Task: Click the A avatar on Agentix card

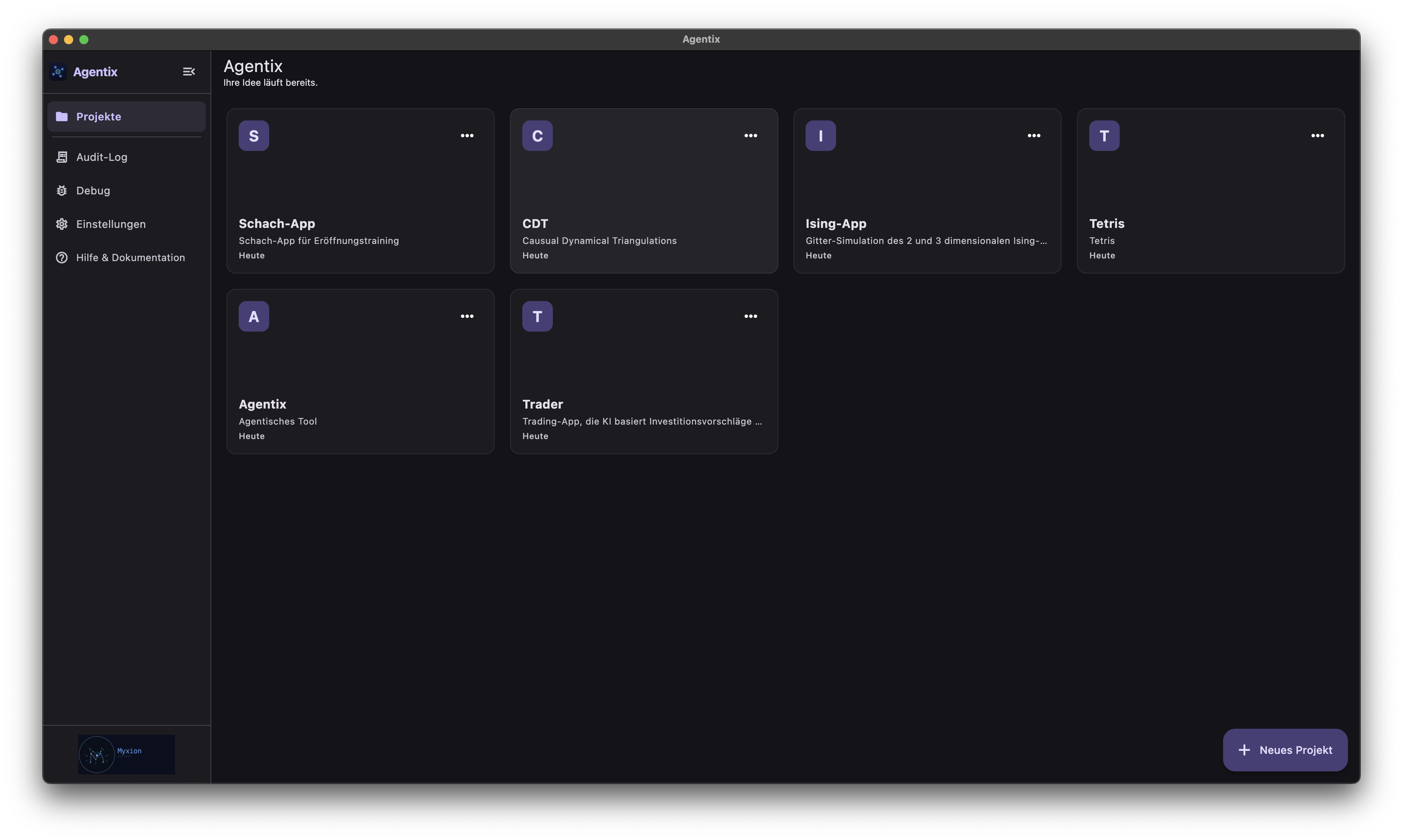Action: (254, 316)
